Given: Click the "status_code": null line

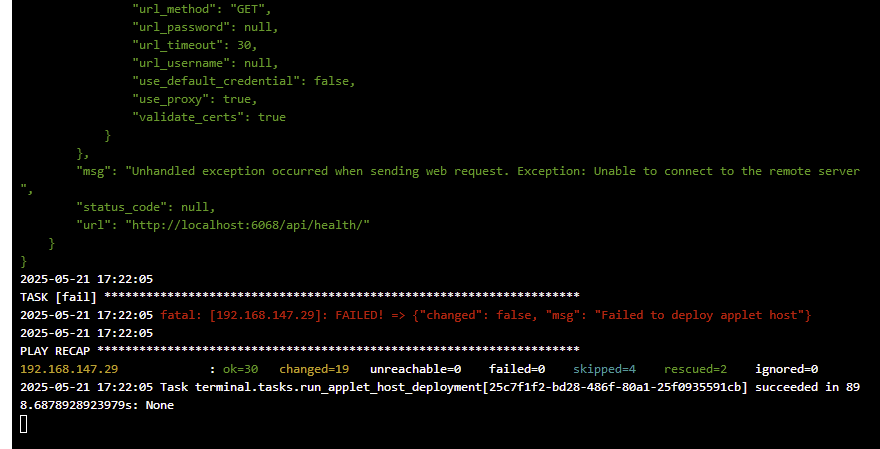Looking at the screenshot, I should [146, 207].
